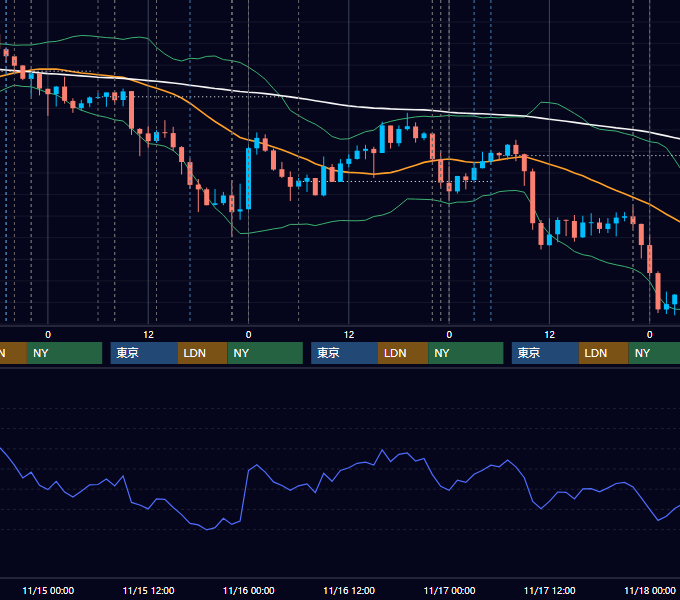
Task: Click the 11/16 12:00 date label
Action: coord(349,590)
